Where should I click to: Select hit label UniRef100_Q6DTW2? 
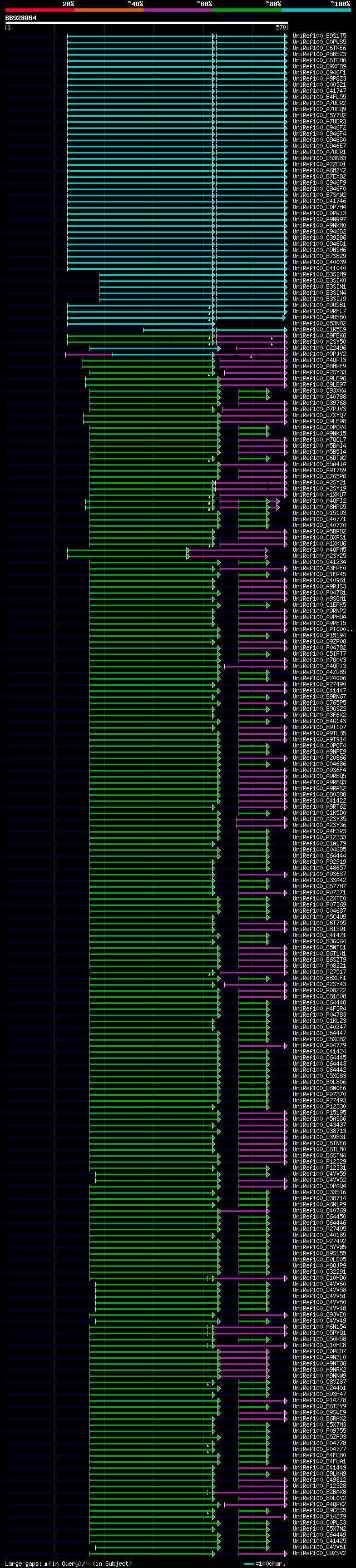click(319, 458)
